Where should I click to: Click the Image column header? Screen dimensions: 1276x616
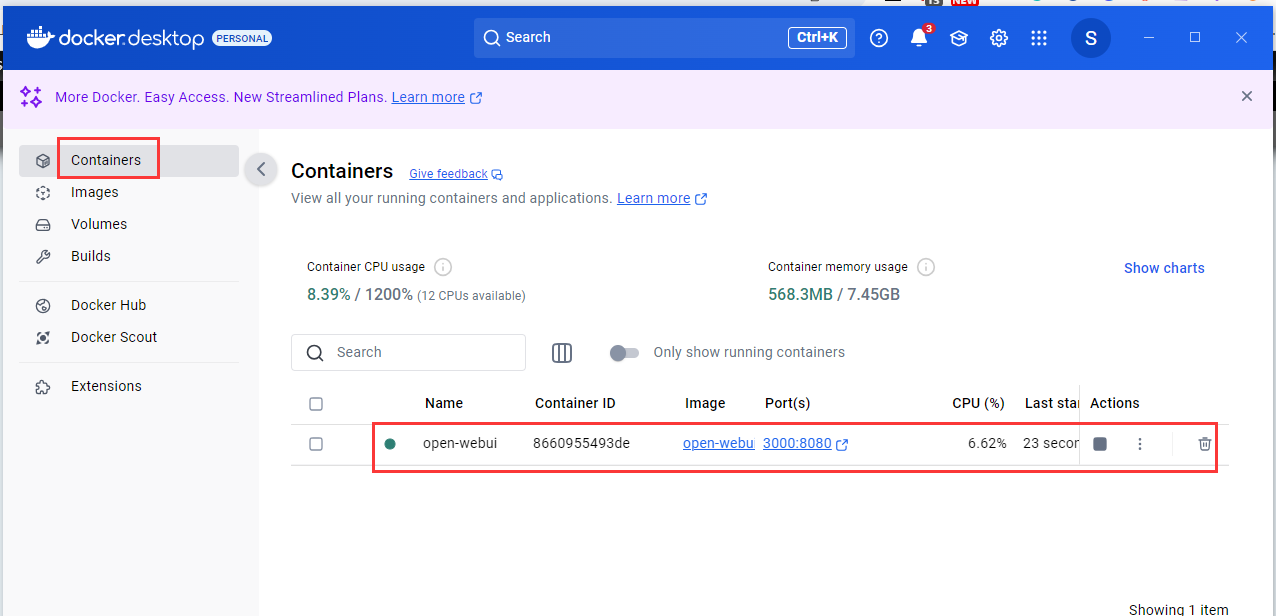coord(705,403)
